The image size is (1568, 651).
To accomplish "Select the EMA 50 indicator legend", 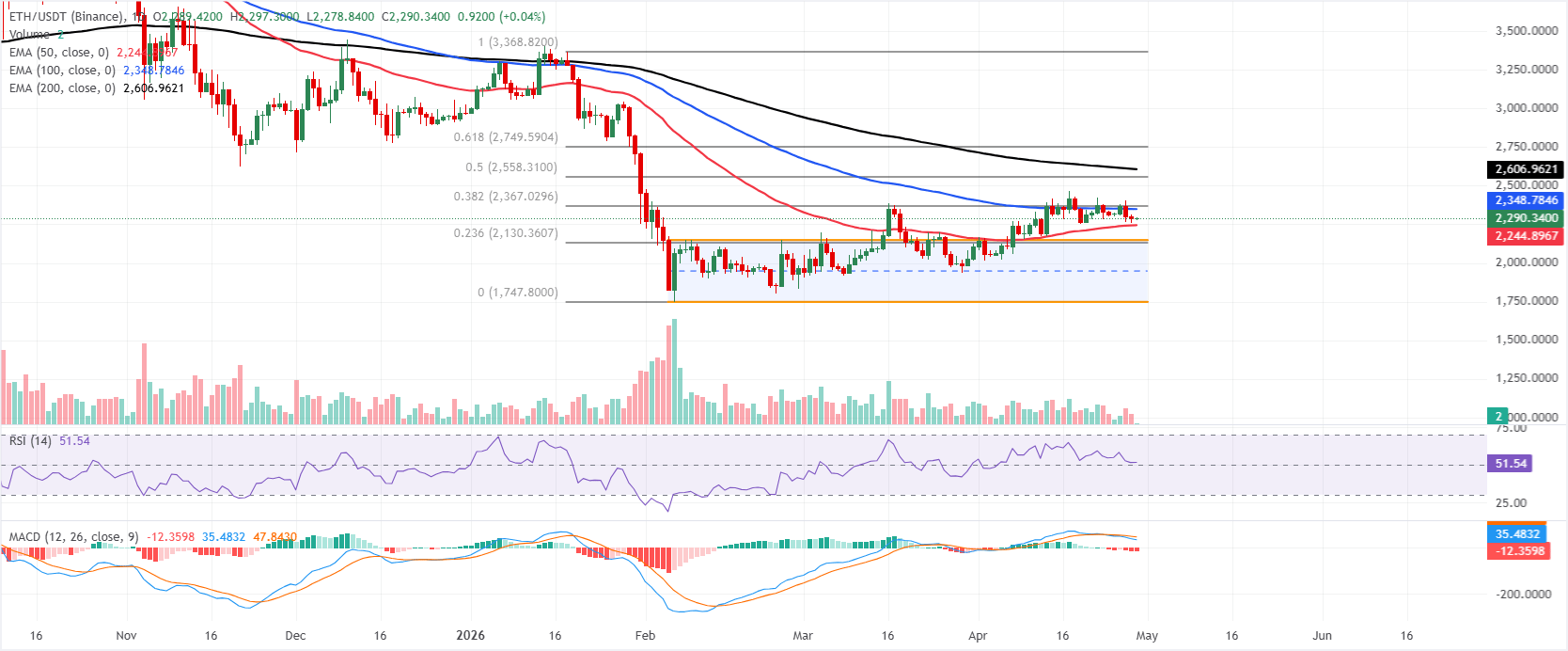I will tap(58, 53).
